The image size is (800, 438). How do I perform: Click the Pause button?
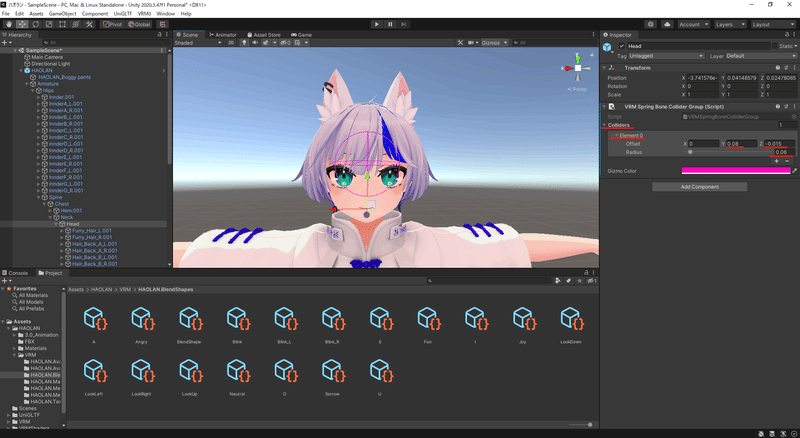click(x=390, y=24)
